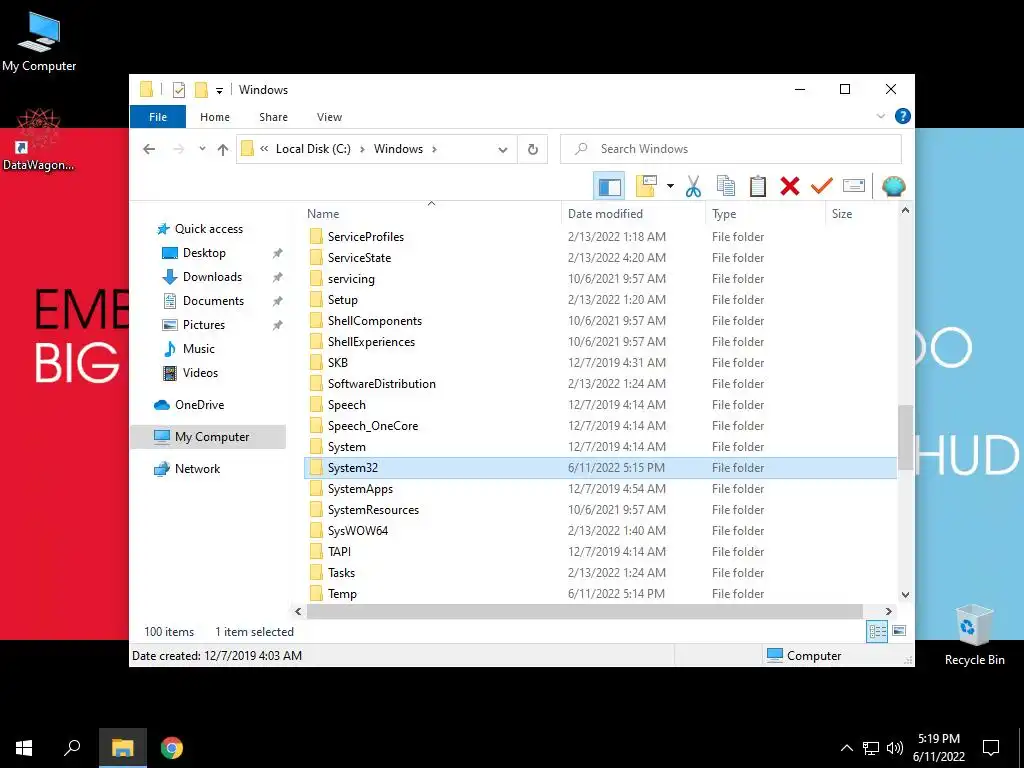Sort by the Date modified column
Screen dimensions: 1024x768
coord(632,214)
